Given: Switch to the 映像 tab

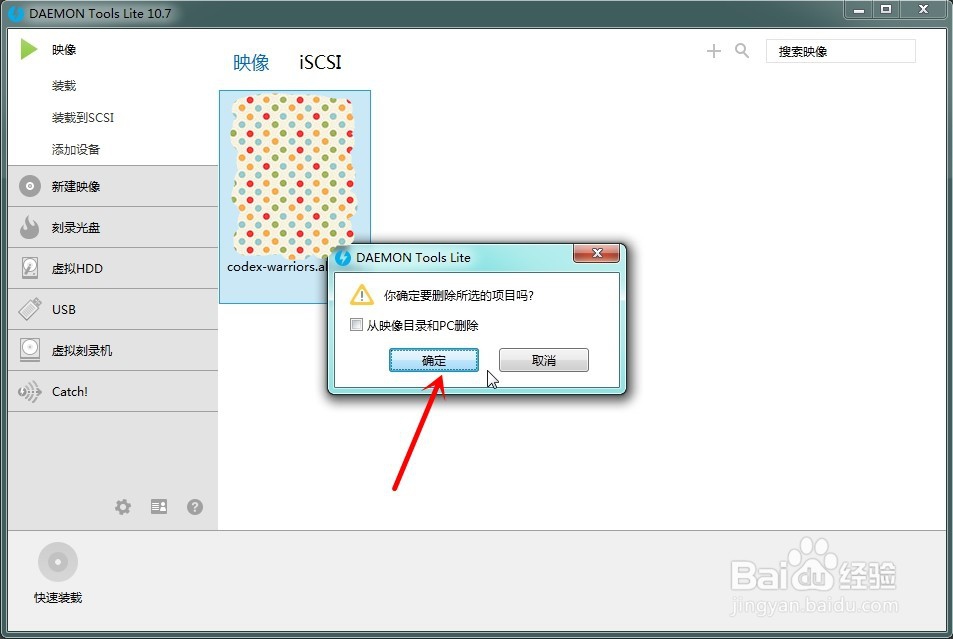Looking at the screenshot, I should click(x=251, y=62).
